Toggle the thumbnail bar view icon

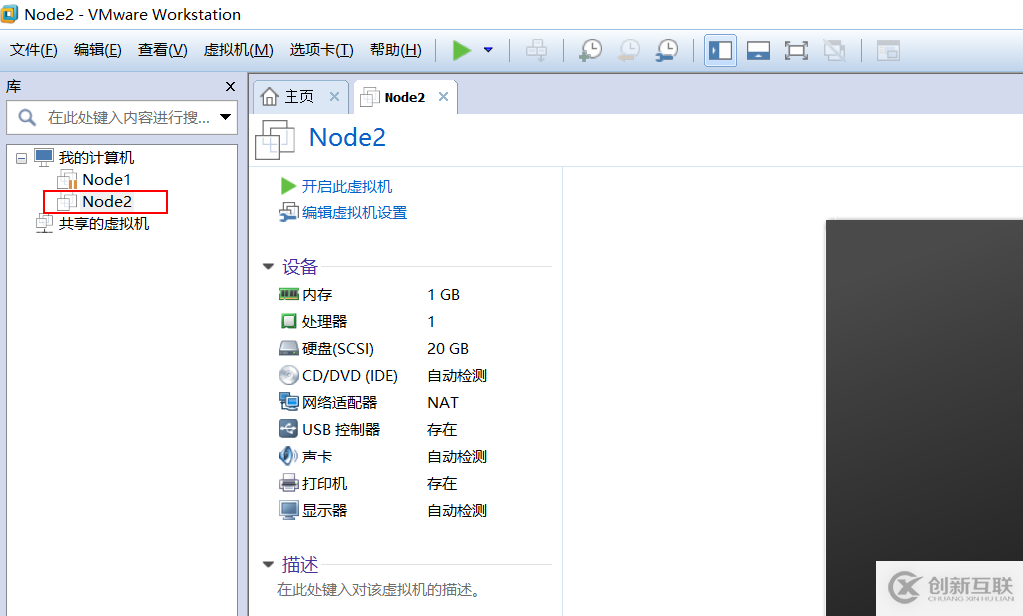[x=758, y=50]
